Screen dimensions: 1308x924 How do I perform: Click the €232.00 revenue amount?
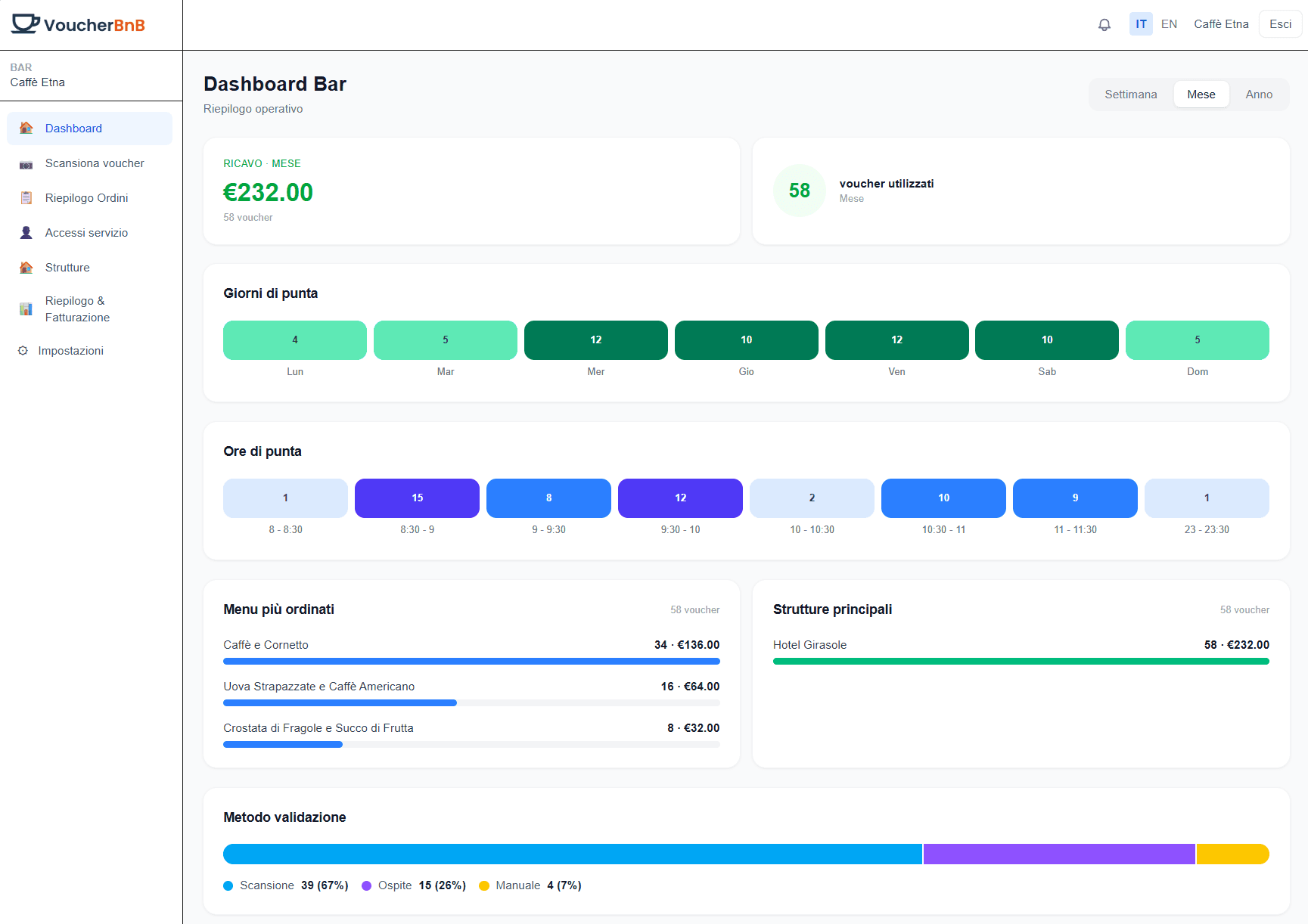[268, 192]
